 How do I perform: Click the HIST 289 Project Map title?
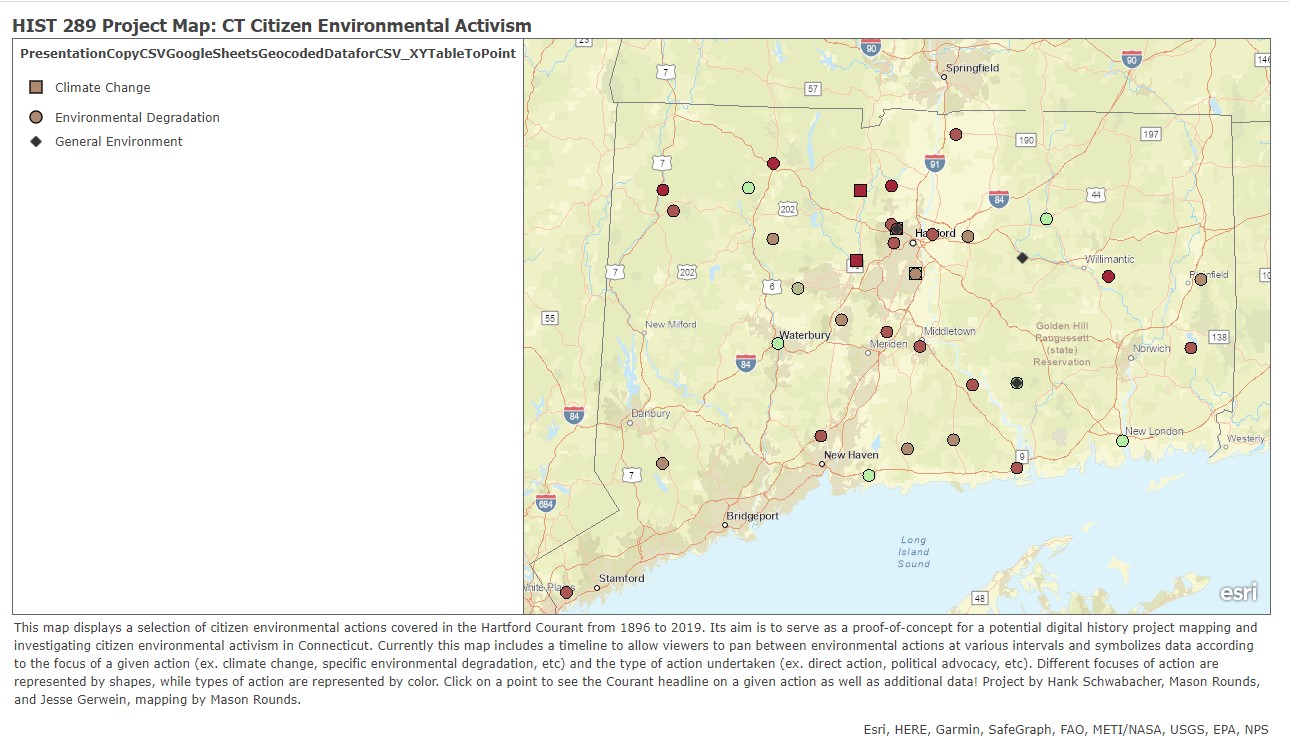tap(272, 25)
